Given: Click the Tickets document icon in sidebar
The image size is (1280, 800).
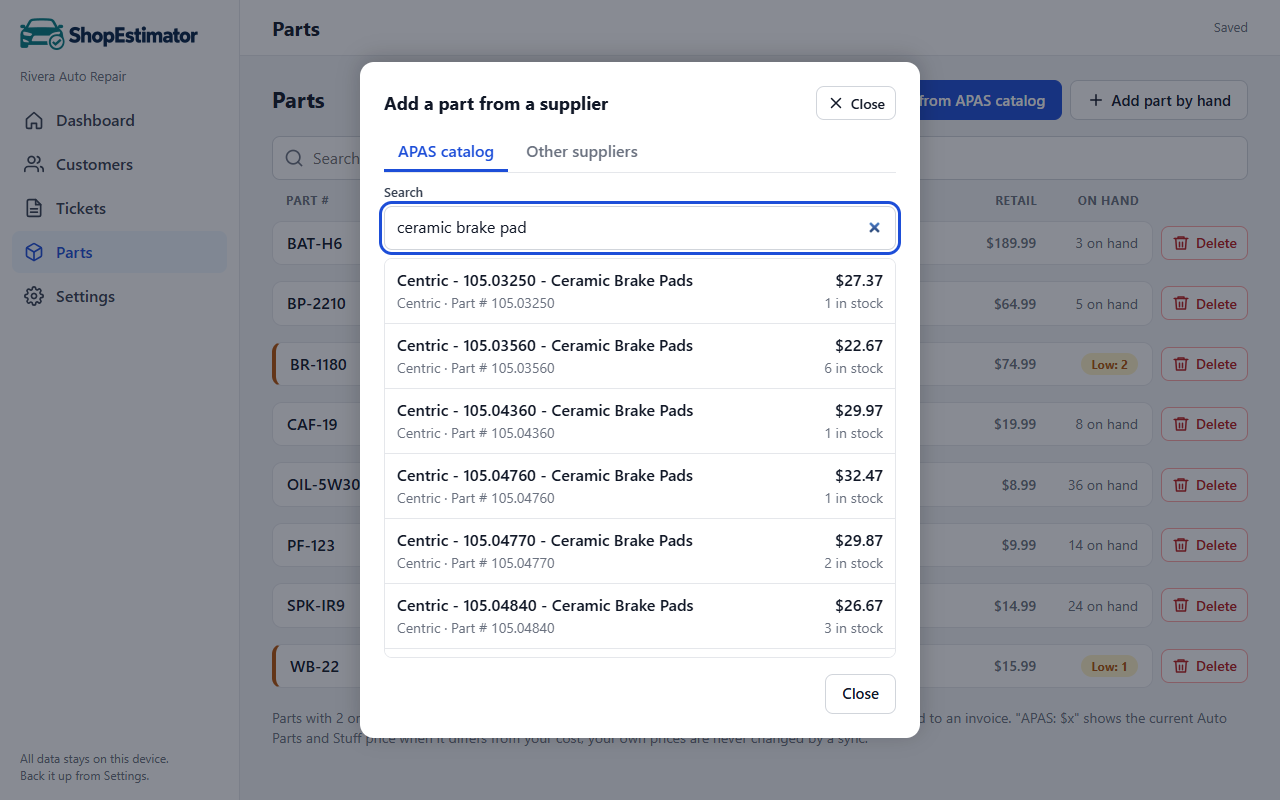Looking at the screenshot, I should [x=34, y=209].
